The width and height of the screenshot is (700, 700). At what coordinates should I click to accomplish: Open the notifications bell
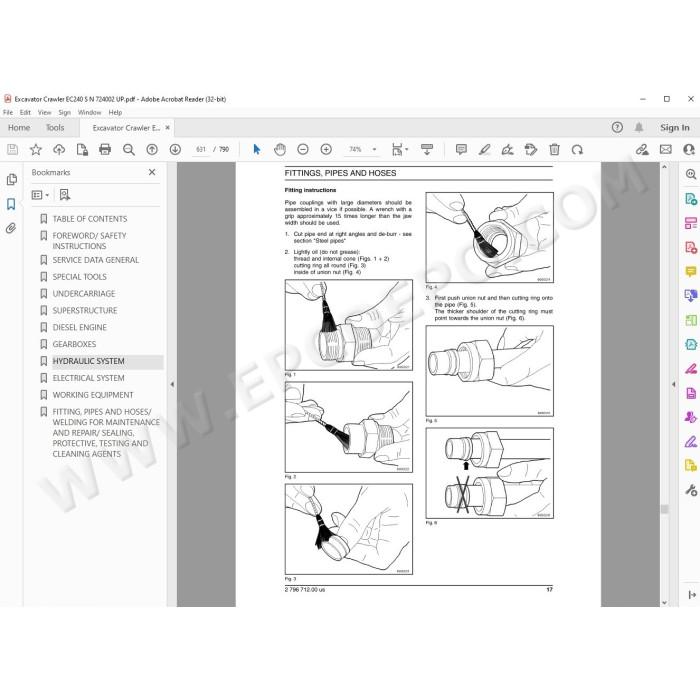click(639, 128)
